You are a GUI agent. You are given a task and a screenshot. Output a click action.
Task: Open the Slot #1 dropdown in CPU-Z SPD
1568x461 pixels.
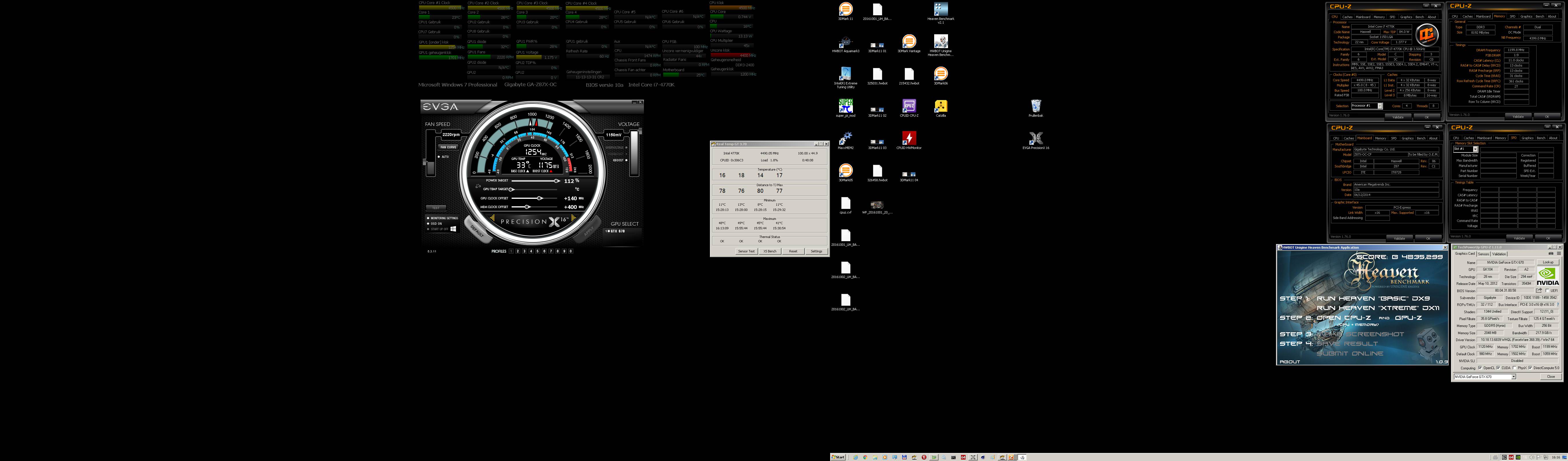pos(1466,149)
